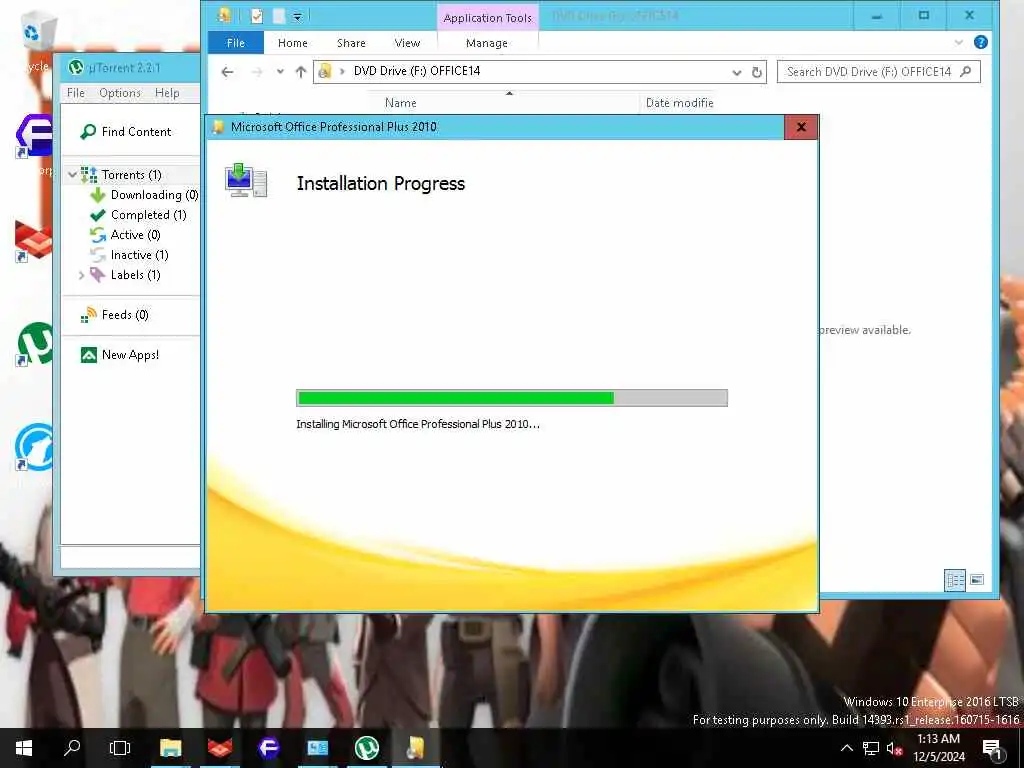Click the DVD Drive (F:) OFFICE14 address path
Viewport: 1024px width, 768px height.
[417, 71]
